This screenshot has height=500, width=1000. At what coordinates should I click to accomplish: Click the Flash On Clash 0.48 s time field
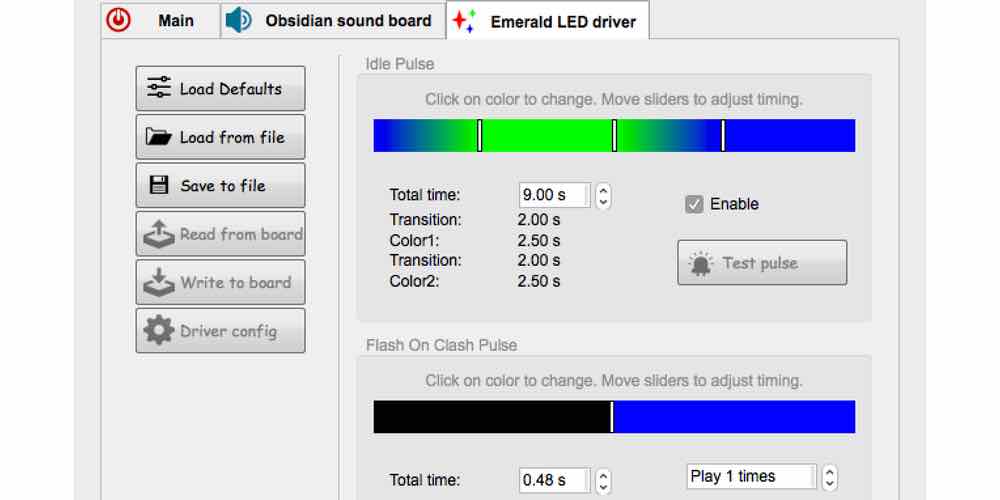pos(554,480)
